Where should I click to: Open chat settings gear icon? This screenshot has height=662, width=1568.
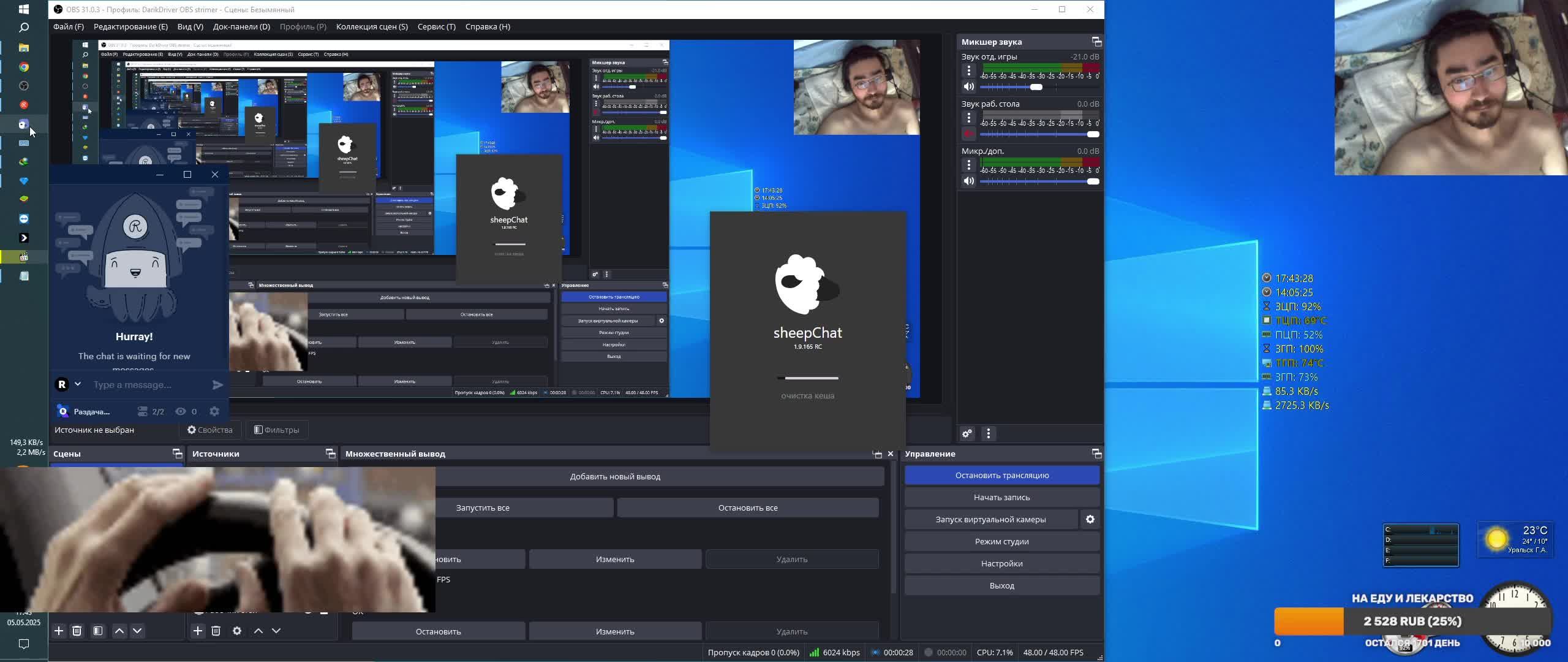pos(214,411)
